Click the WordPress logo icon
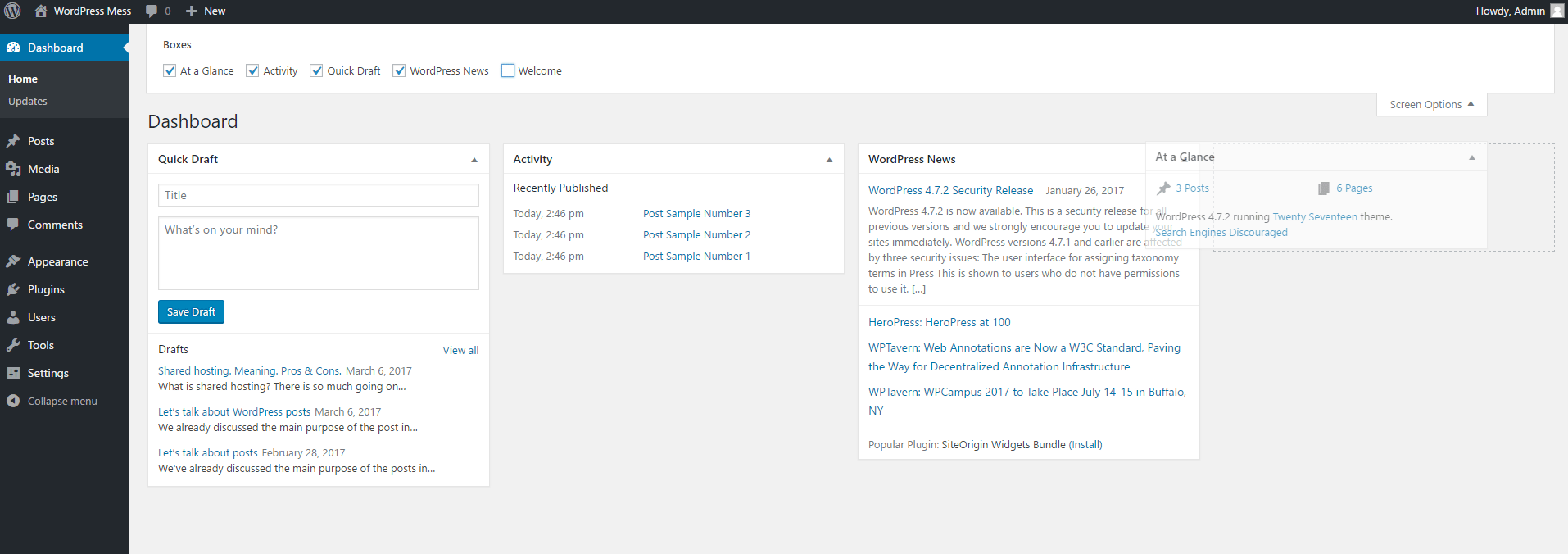 click(x=12, y=11)
